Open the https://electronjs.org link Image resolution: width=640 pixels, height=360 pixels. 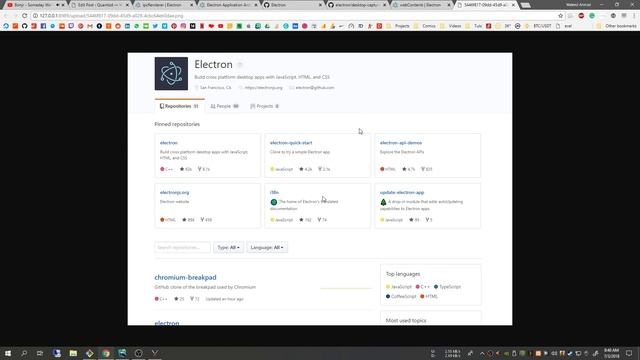263,88
